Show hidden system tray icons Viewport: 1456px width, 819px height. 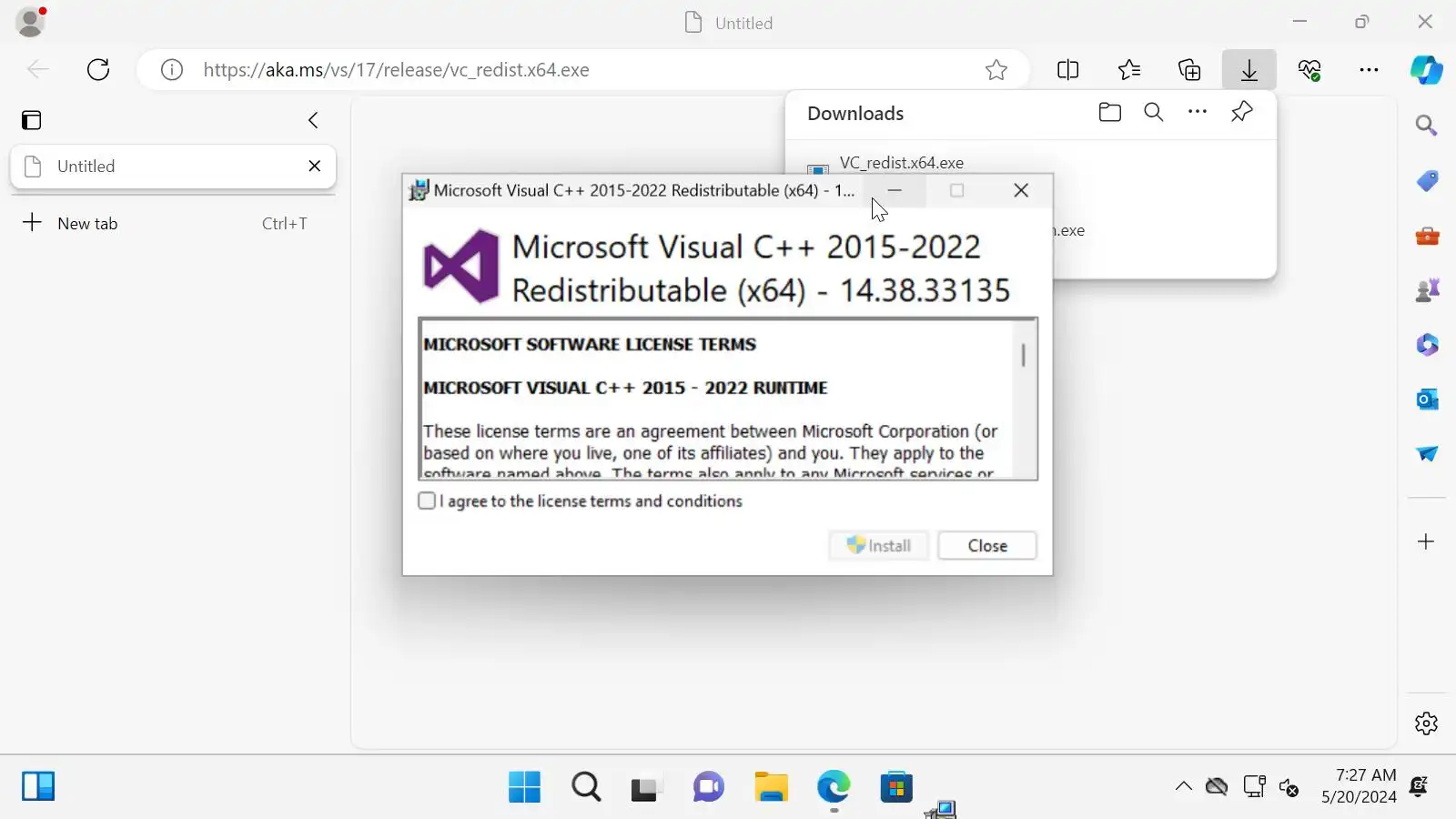pyautogui.click(x=1183, y=786)
